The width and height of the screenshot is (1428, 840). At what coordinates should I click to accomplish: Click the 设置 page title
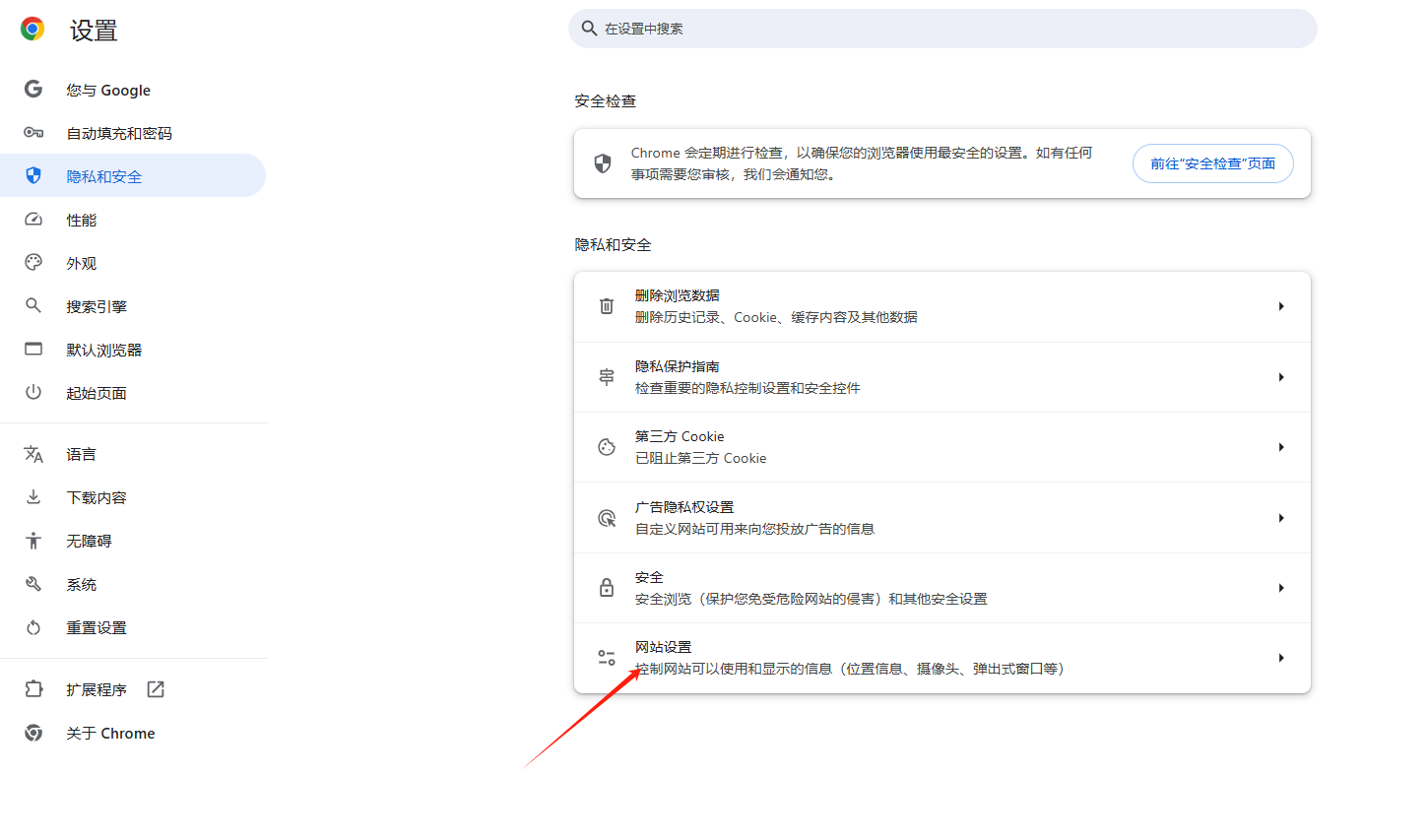(x=94, y=31)
